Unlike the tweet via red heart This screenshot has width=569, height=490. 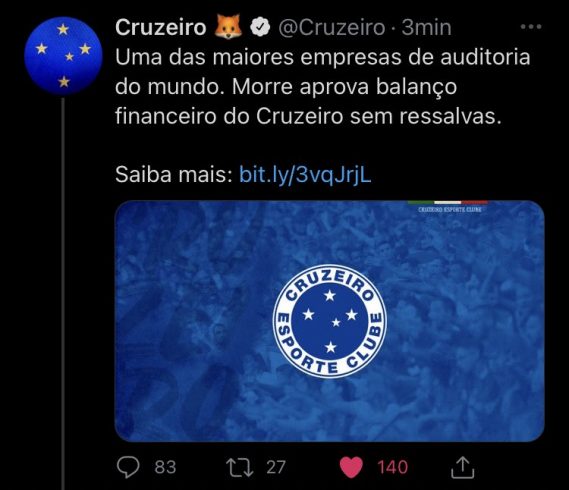351,467
